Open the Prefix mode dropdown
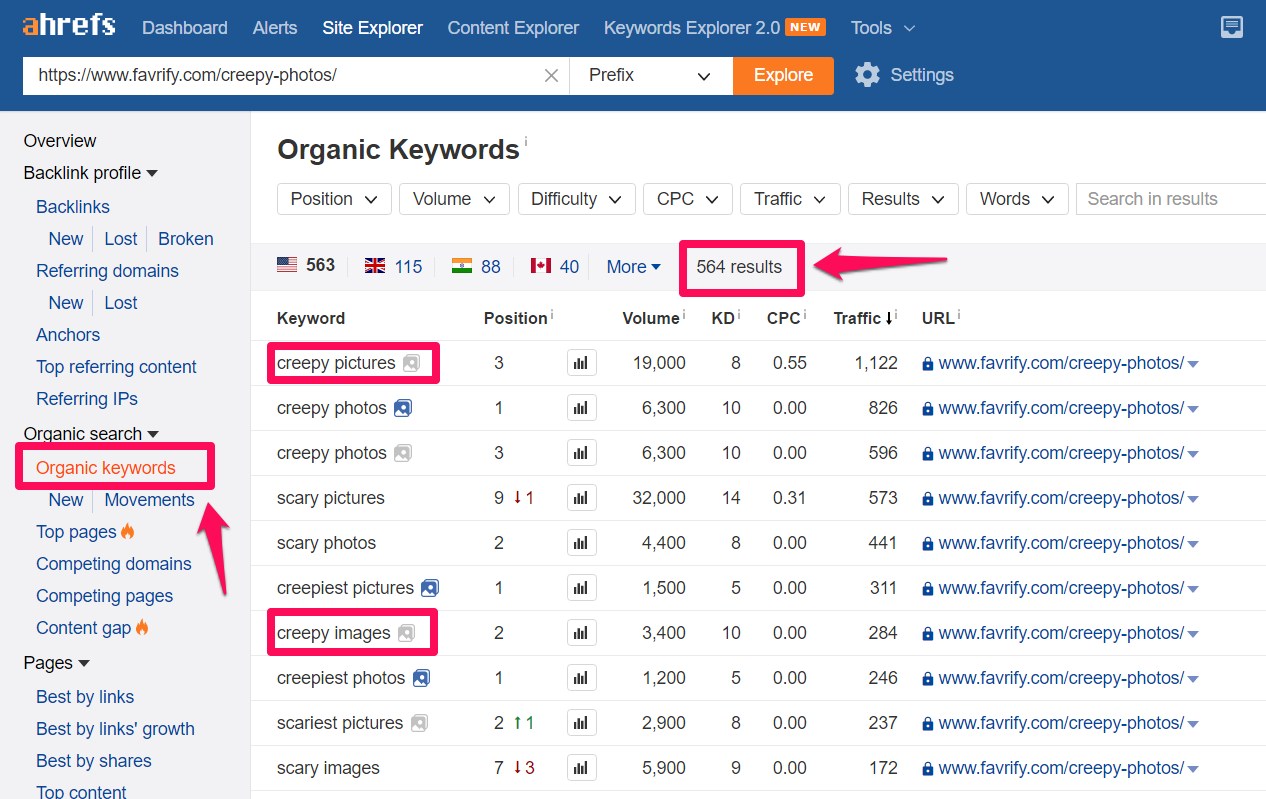The image size is (1266, 799). tap(650, 76)
